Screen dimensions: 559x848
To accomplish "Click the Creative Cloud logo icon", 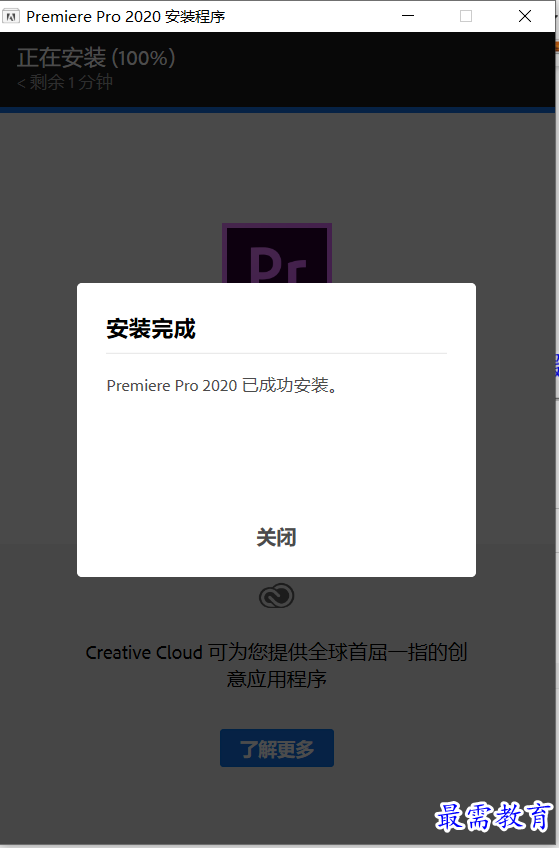I will point(276,596).
